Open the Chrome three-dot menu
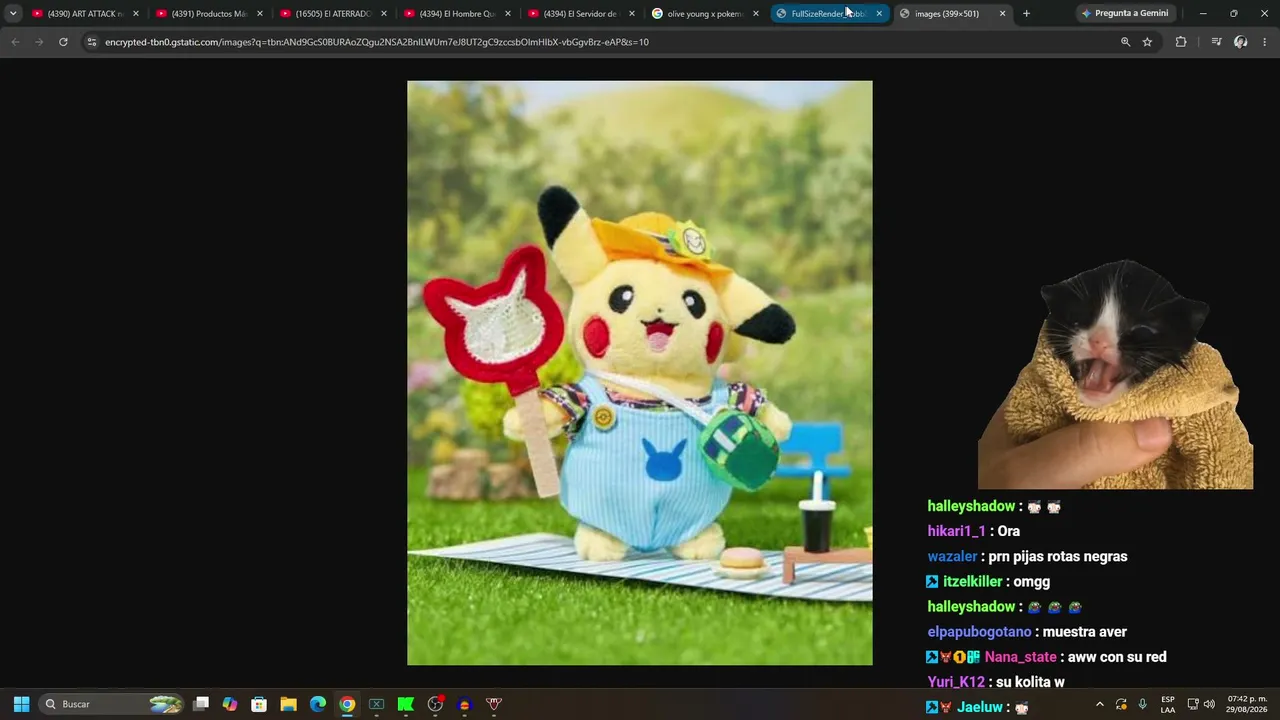Screen dimensions: 1280x720 [1265, 42]
